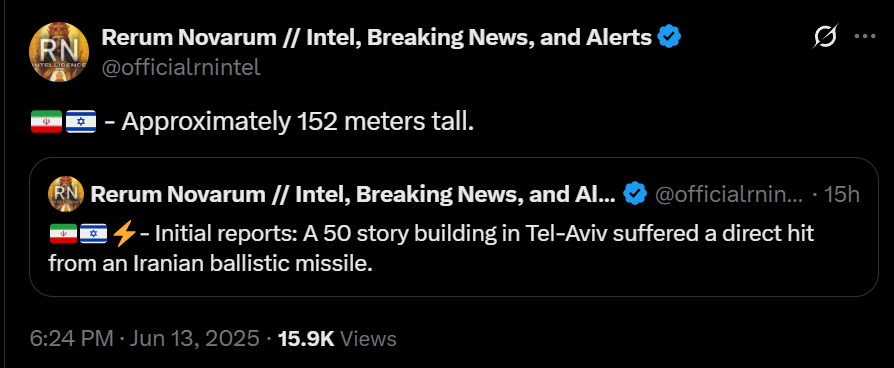The width and height of the screenshot is (894, 368).
Task: Click the 'Approximately 152 meters tall' post text
Action: pyautogui.click(x=297, y=122)
